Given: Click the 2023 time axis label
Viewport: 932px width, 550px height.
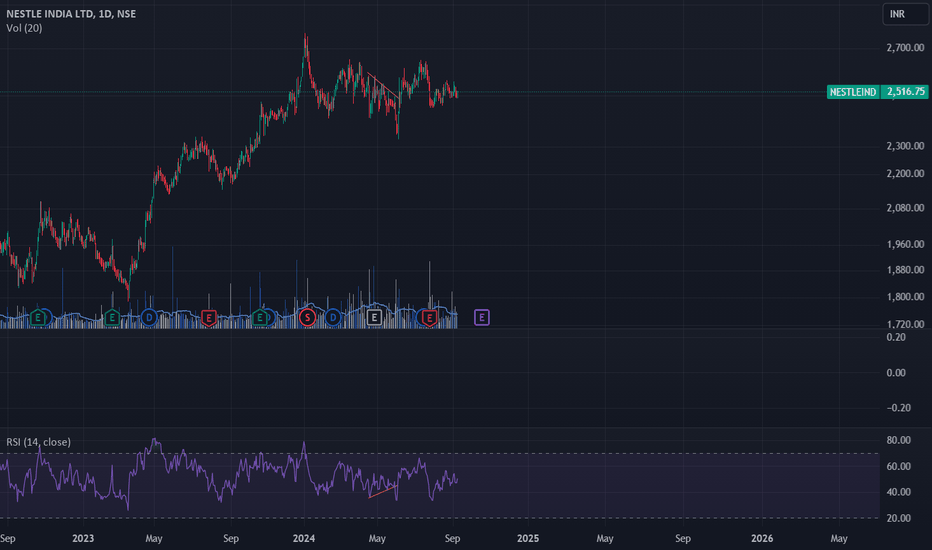Looking at the screenshot, I should coord(83,539).
